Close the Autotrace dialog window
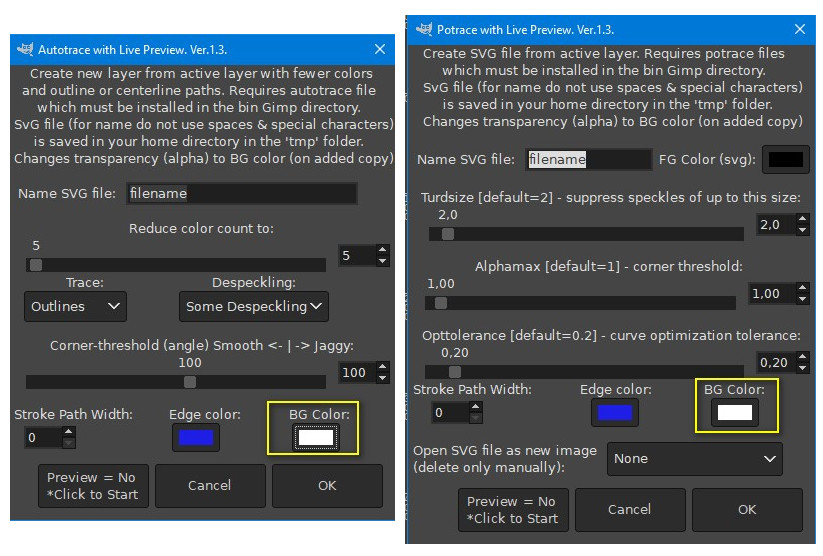 click(380, 49)
